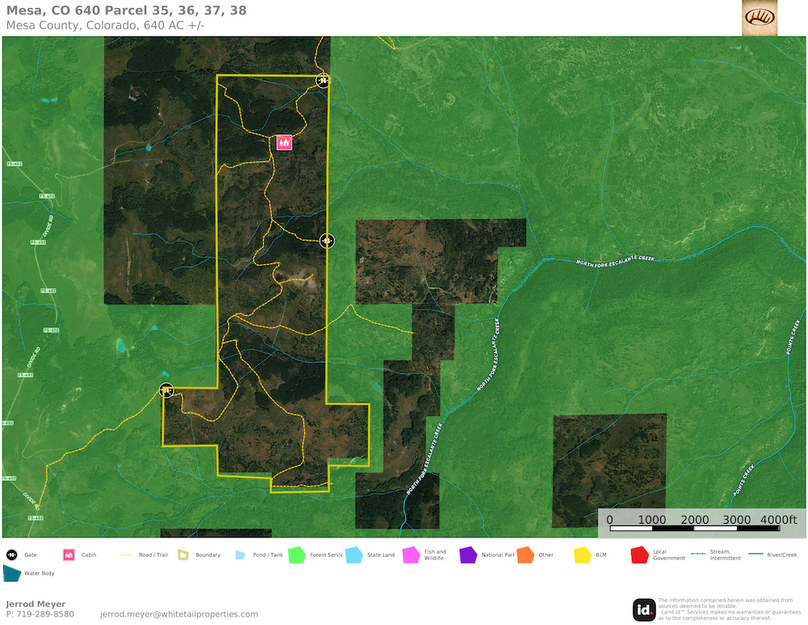Click the Mesa, CO 640 Parcel title
This screenshot has width=808, height=625.
coord(126,10)
